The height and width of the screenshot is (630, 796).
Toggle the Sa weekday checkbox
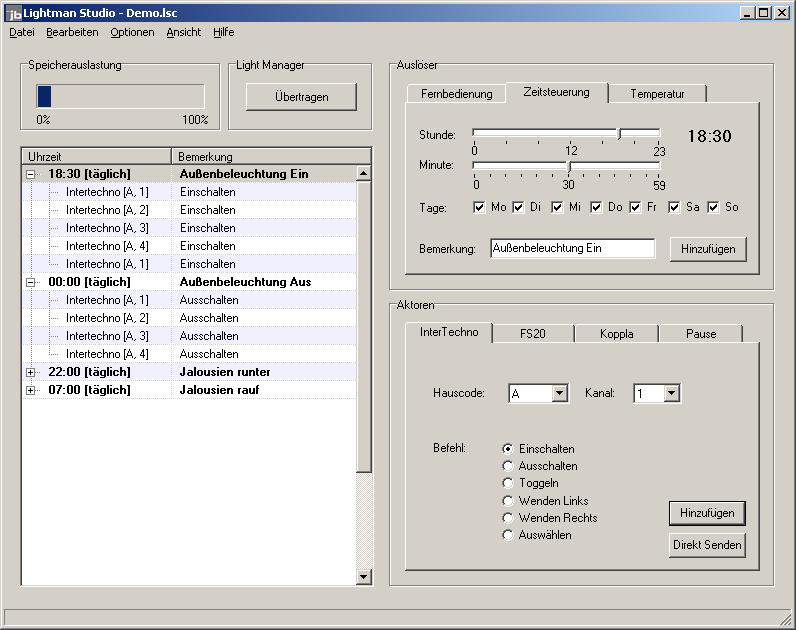click(x=675, y=207)
